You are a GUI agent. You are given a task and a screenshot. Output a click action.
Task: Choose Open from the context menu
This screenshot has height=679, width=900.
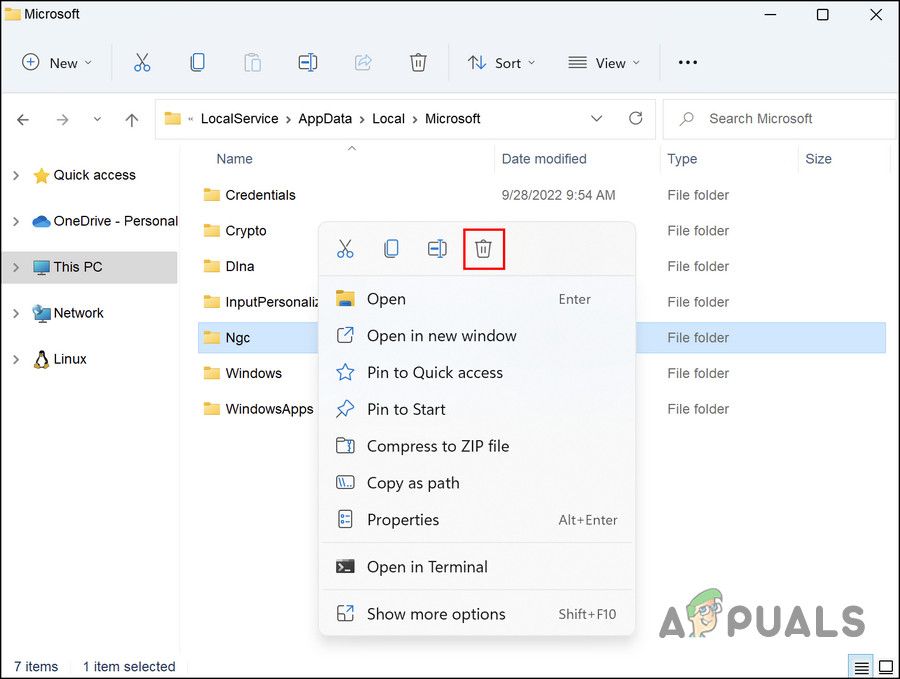click(x=477, y=299)
